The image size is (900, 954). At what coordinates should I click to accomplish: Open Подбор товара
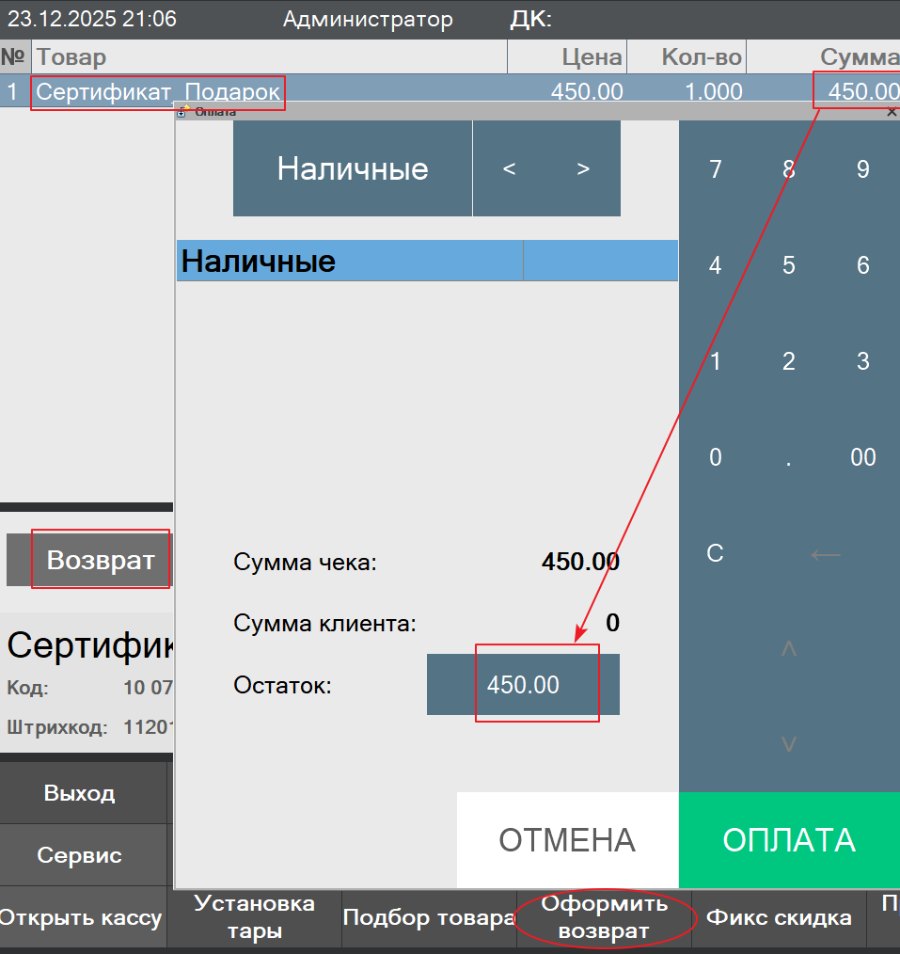pos(429,917)
